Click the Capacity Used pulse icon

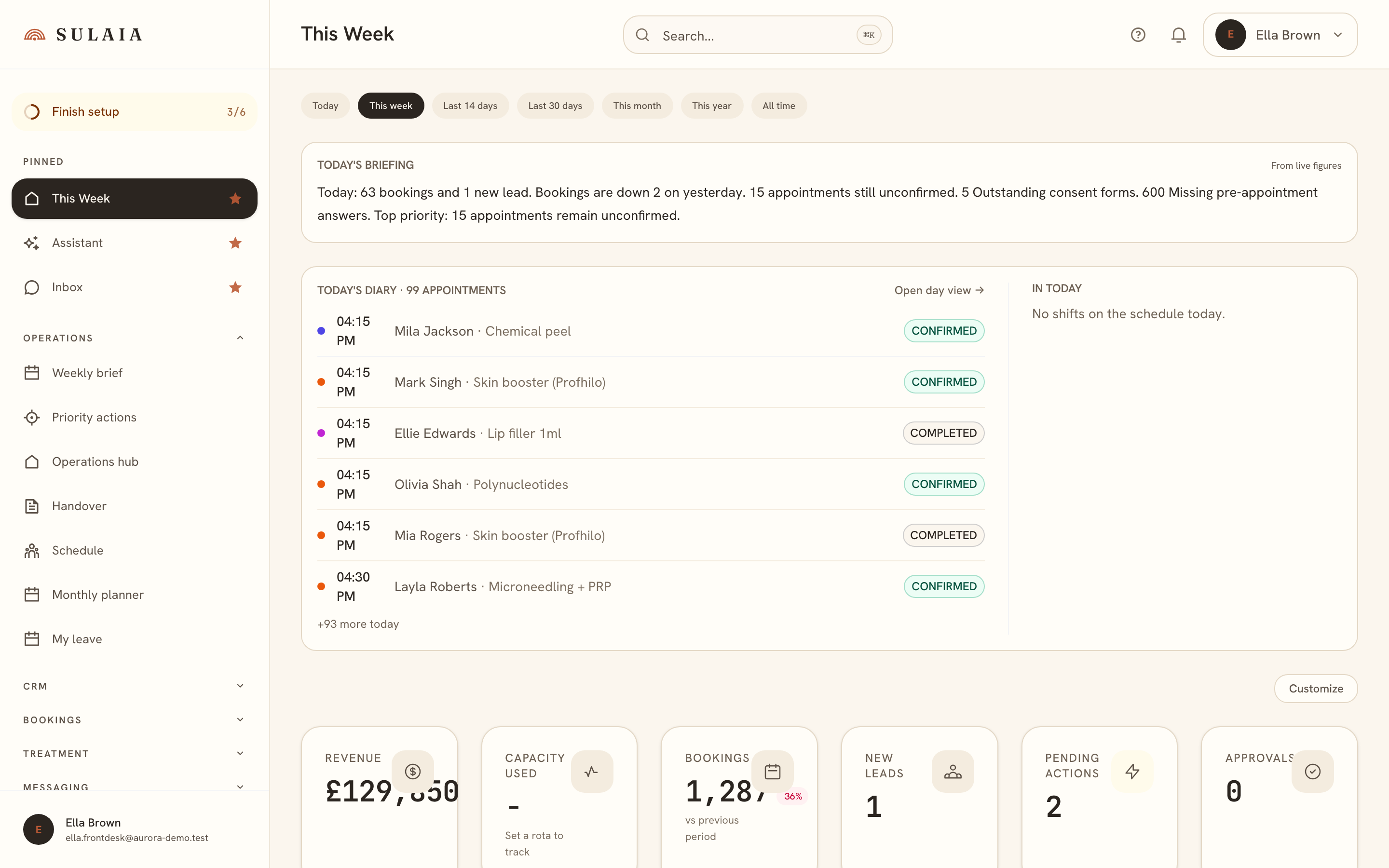[592, 771]
